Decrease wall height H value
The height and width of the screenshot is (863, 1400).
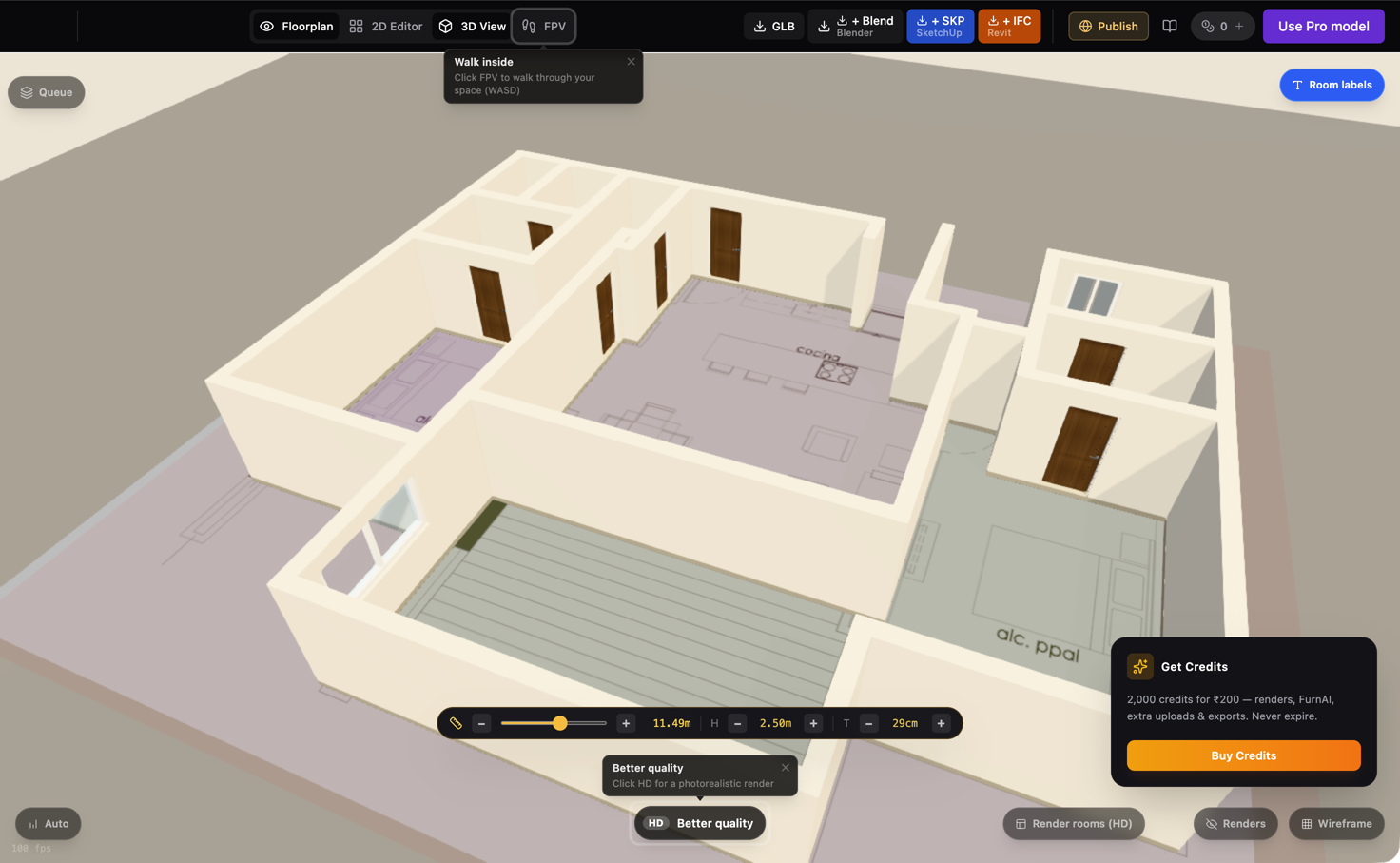point(737,723)
